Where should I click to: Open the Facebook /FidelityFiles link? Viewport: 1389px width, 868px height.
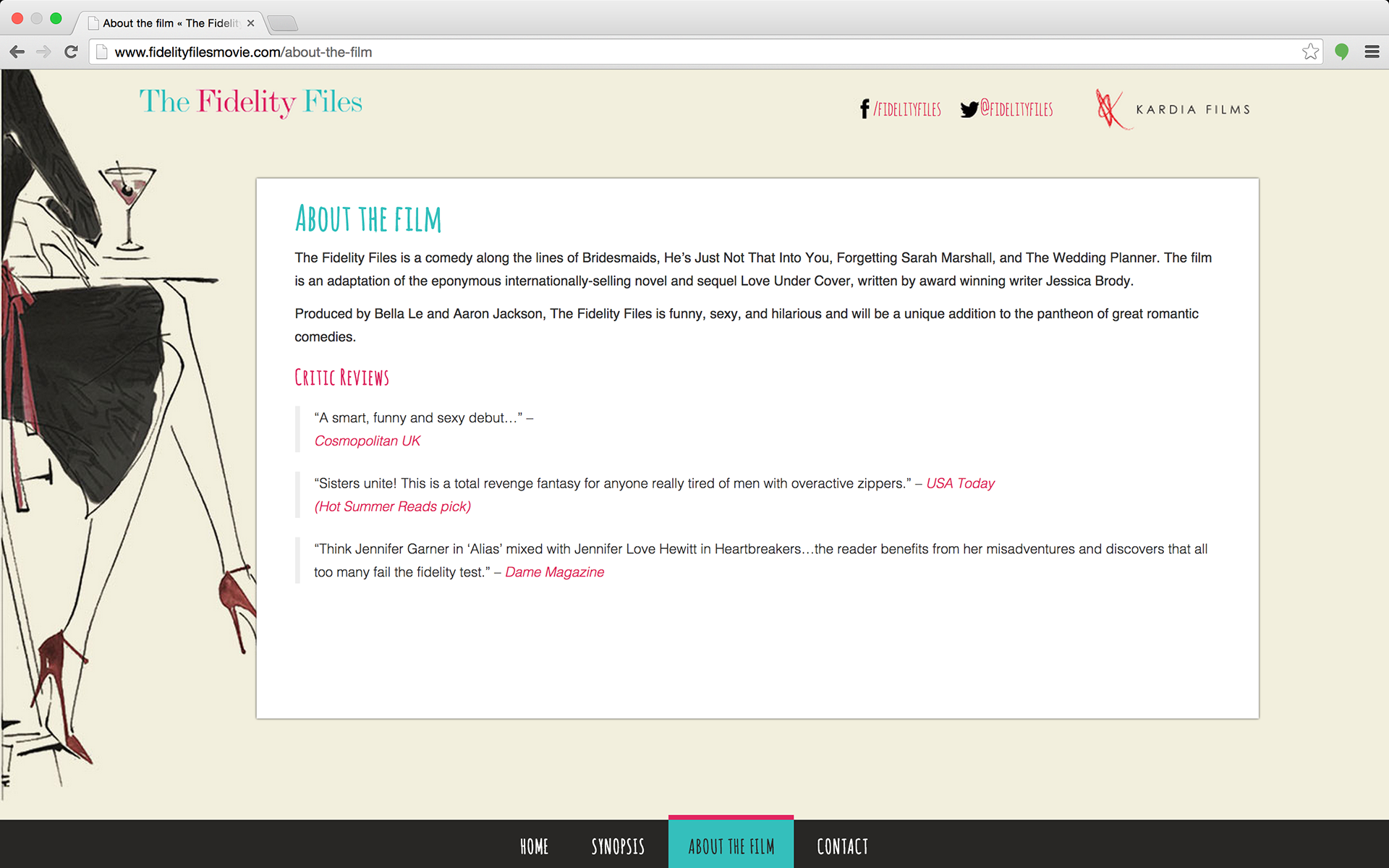click(907, 109)
